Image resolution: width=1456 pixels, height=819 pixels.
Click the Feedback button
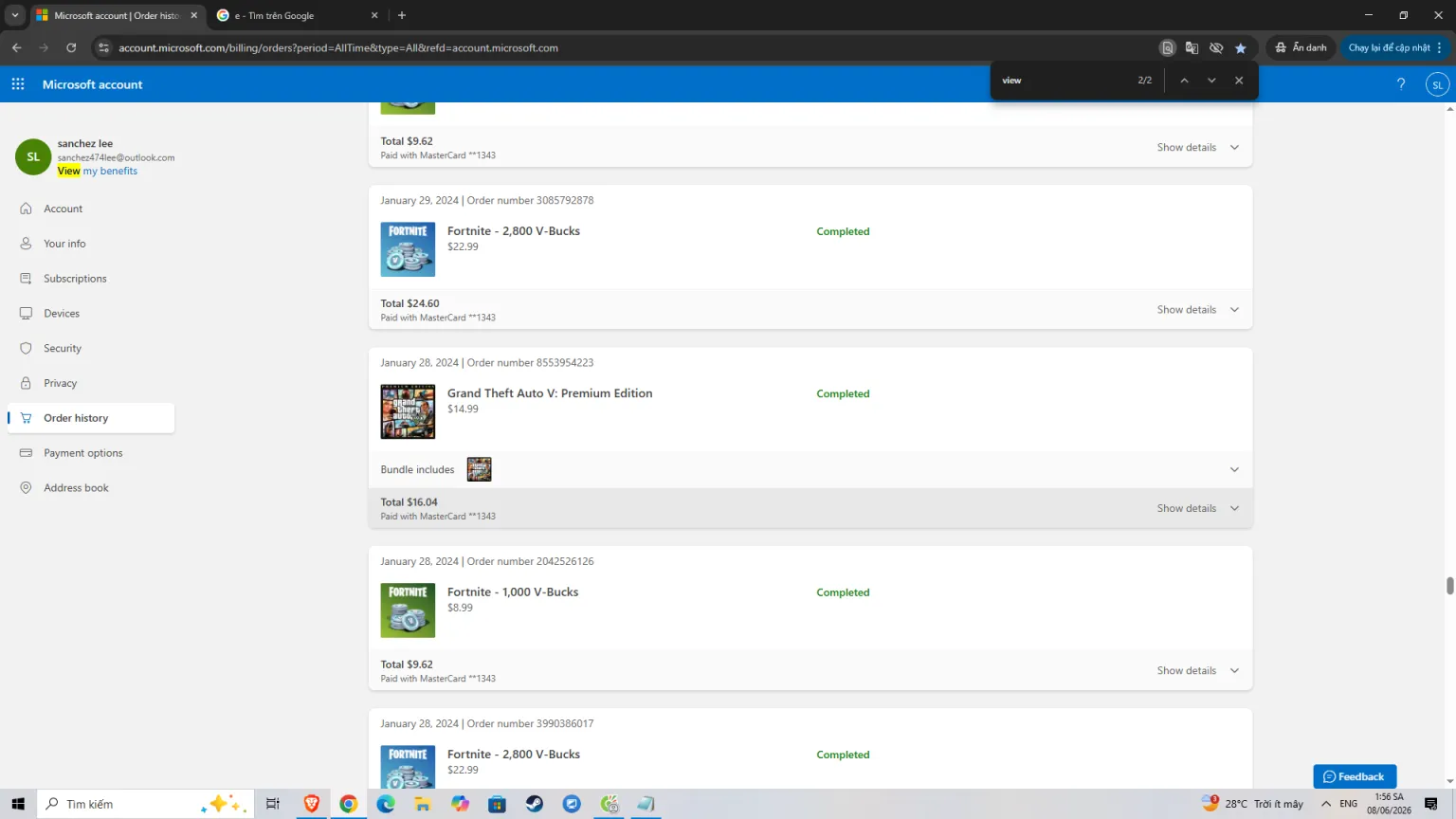1355,776
